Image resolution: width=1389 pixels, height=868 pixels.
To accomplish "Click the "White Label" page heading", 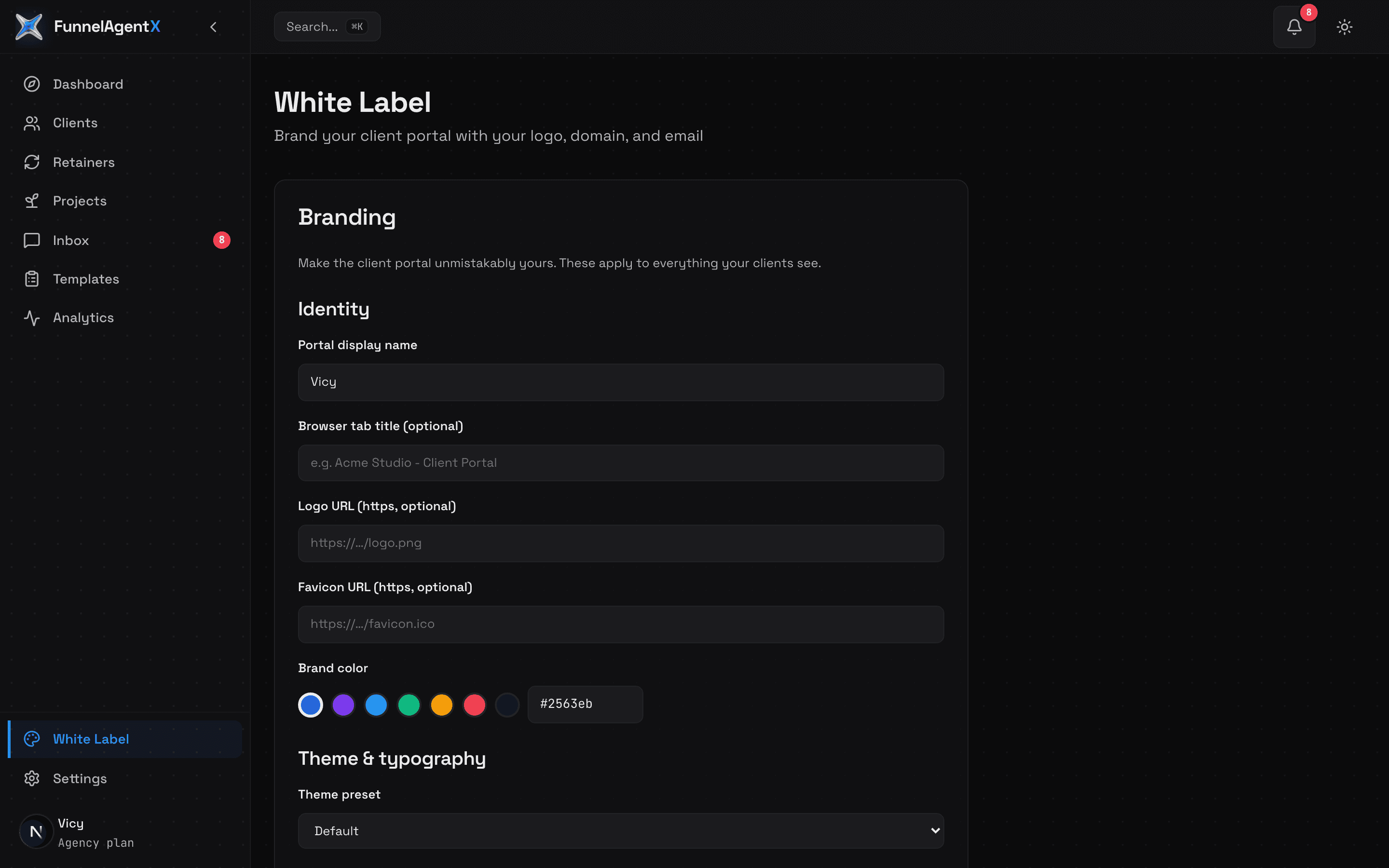I will [353, 103].
